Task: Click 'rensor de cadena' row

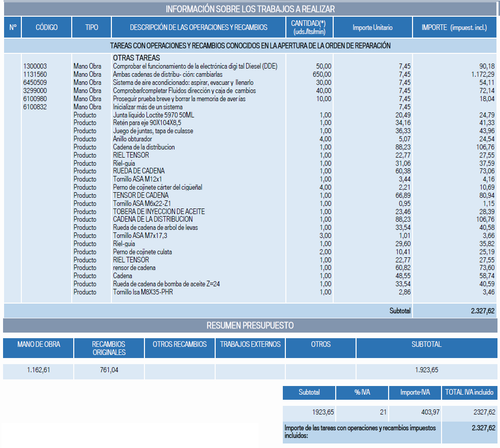Action: [134, 268]
